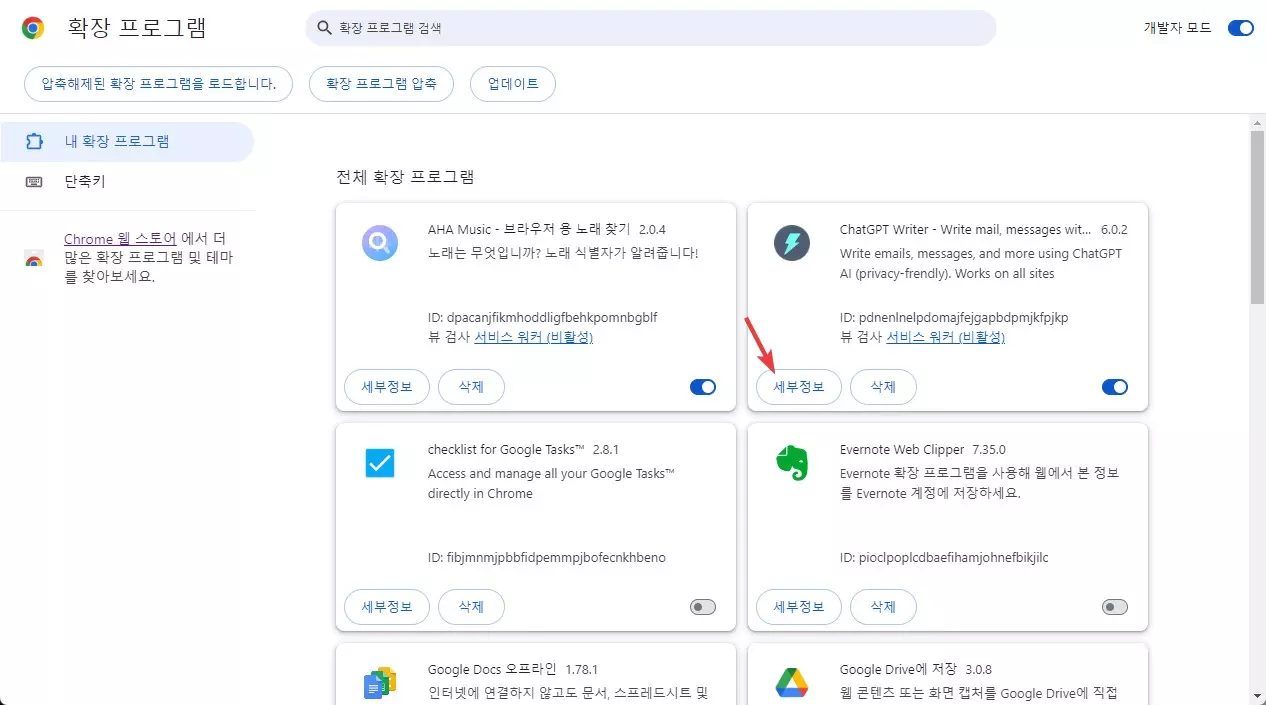
Task: Open 세부정보 for ChatGPT Writer
Action: coord(799,387)
